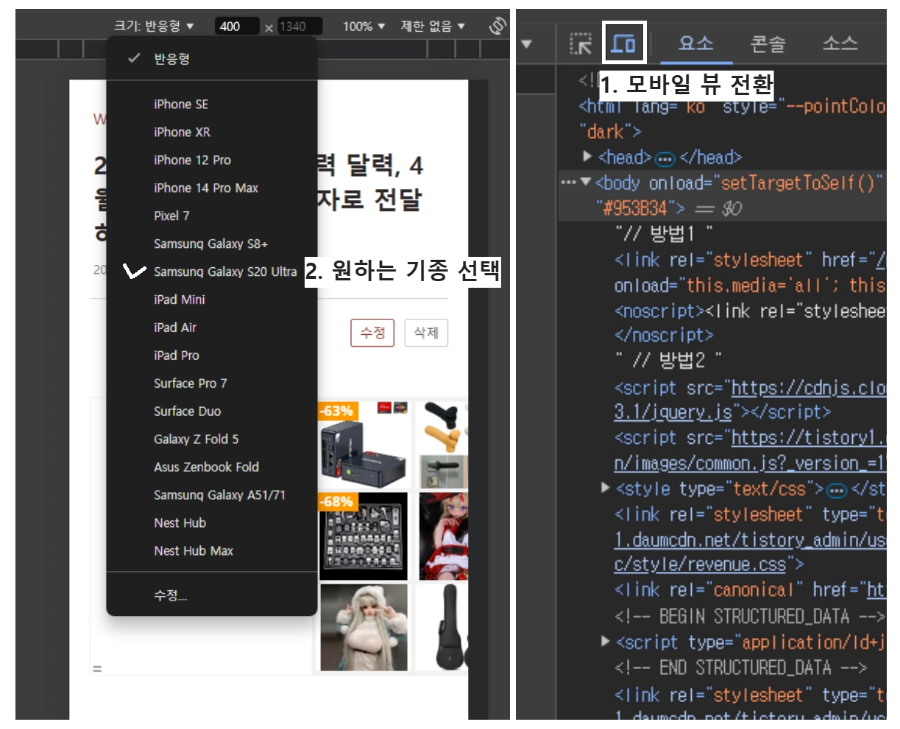Screen dimensions: 900x729
Task: Click the ellipsis badge inside <style>
Action: [x=836, y=490]
